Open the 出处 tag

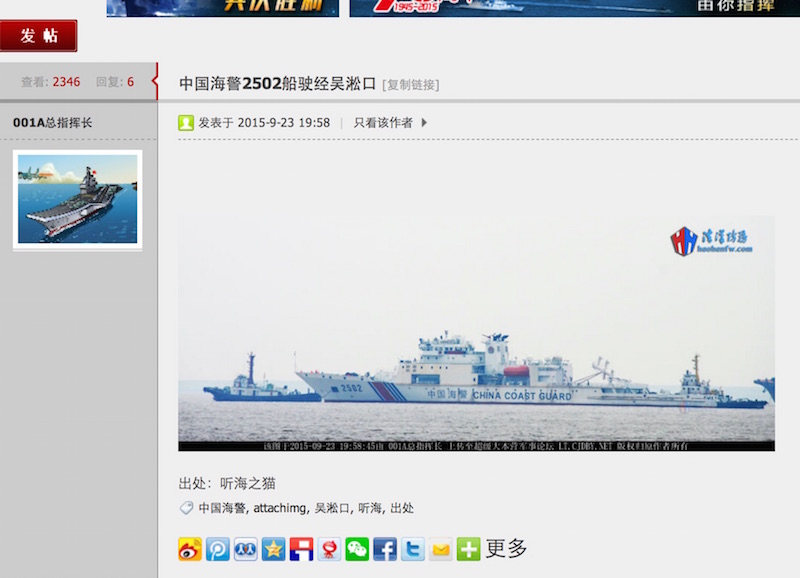pos(402,508)
